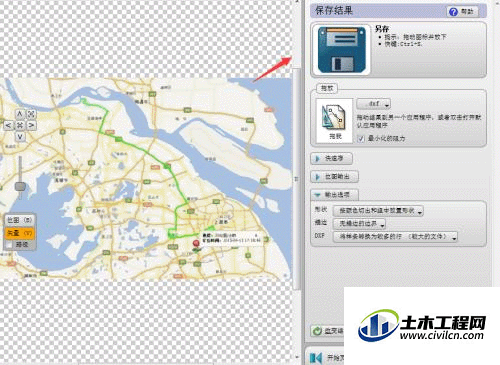Click the drag-out vector file thumbnail icon
The height and width of the screenshot is (365, 500).
[x=334, y=121]
